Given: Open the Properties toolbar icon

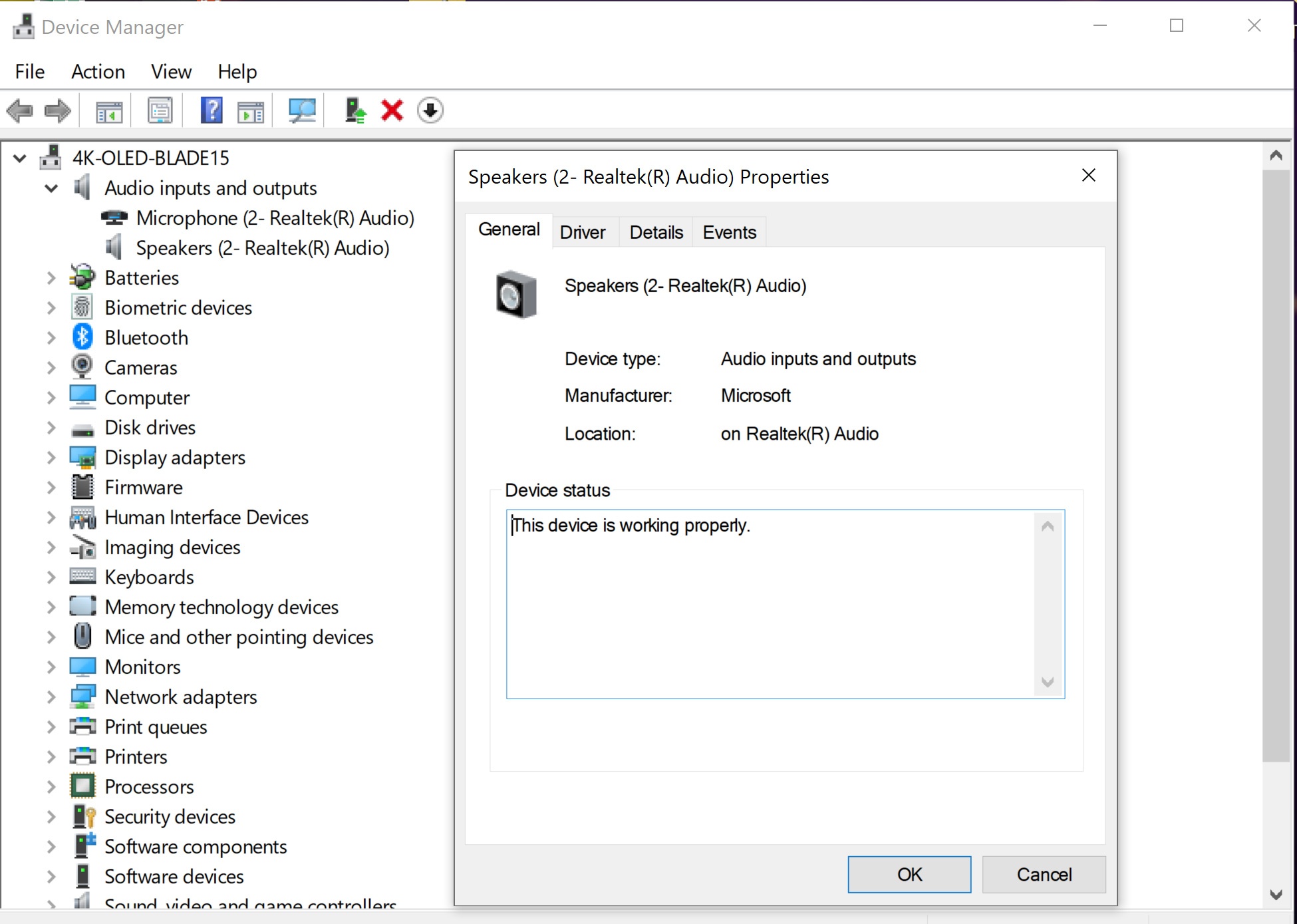Looking at the screenshot, I should tap(160, 111).
